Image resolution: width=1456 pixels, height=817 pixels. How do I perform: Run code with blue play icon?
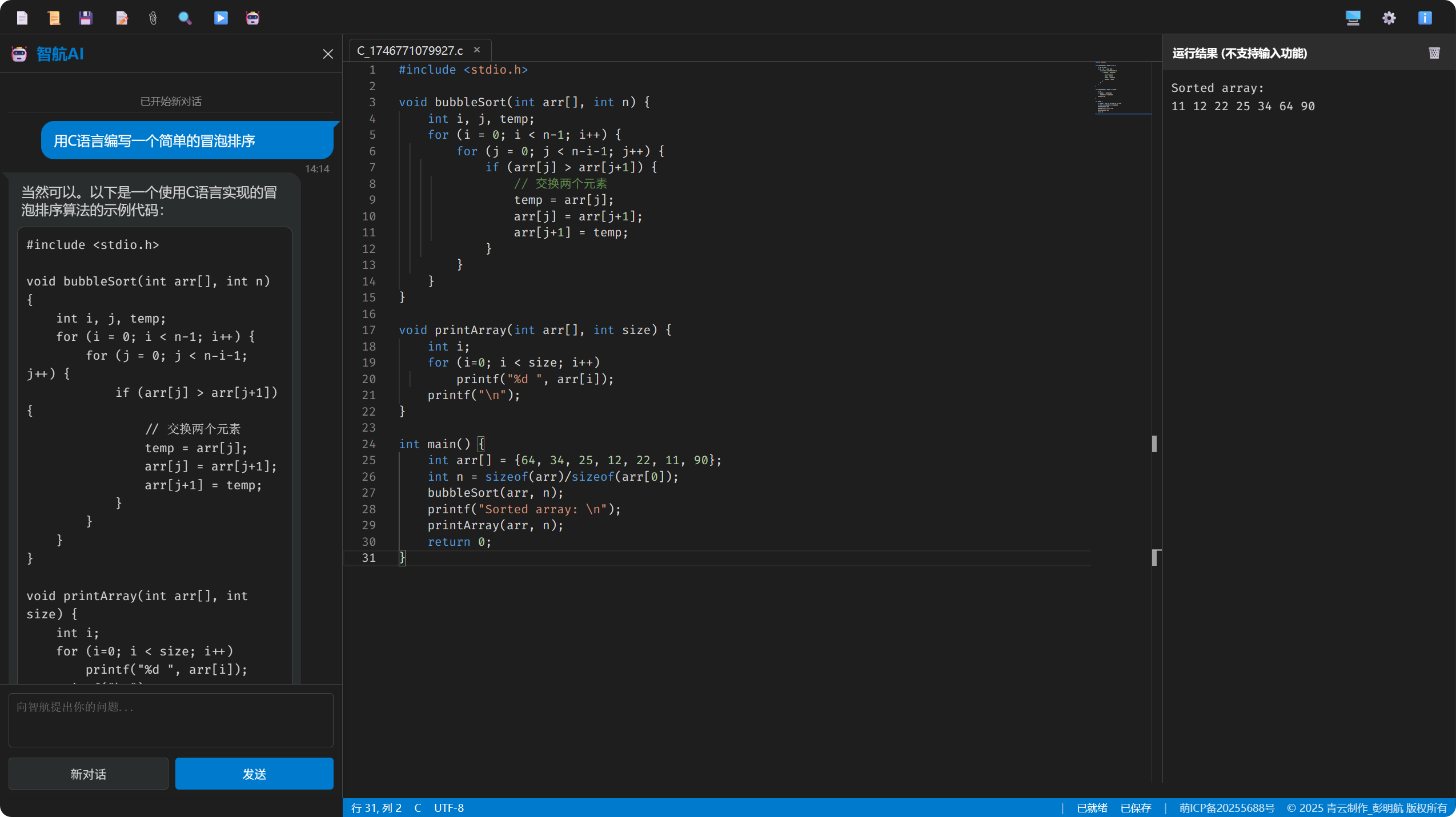220,18
